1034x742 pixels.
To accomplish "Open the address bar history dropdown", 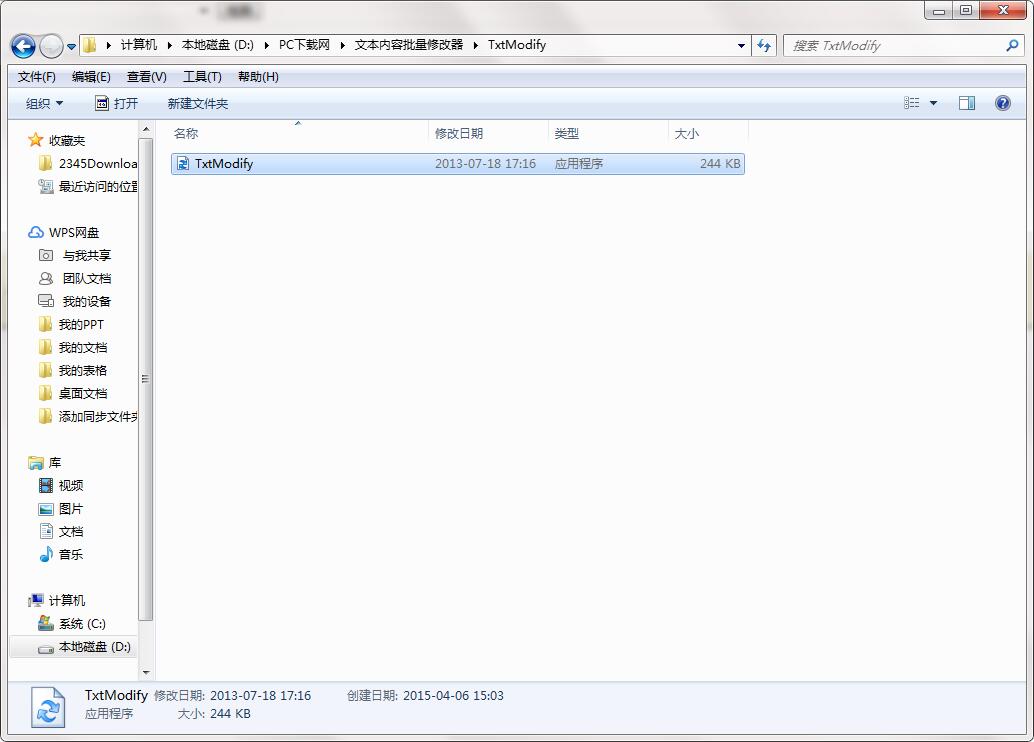I will (x=741, y=46).
